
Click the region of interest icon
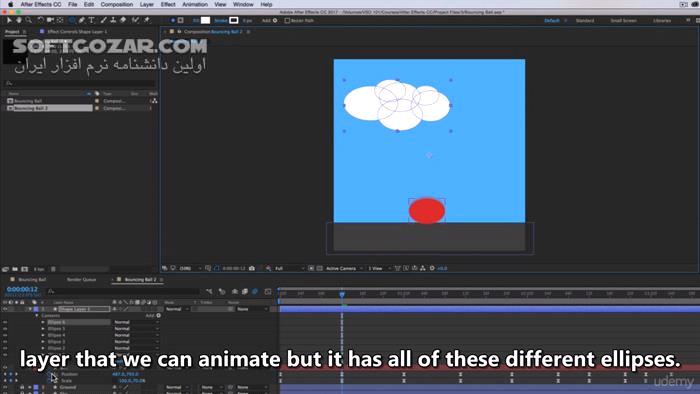click(x=311, y=268)
